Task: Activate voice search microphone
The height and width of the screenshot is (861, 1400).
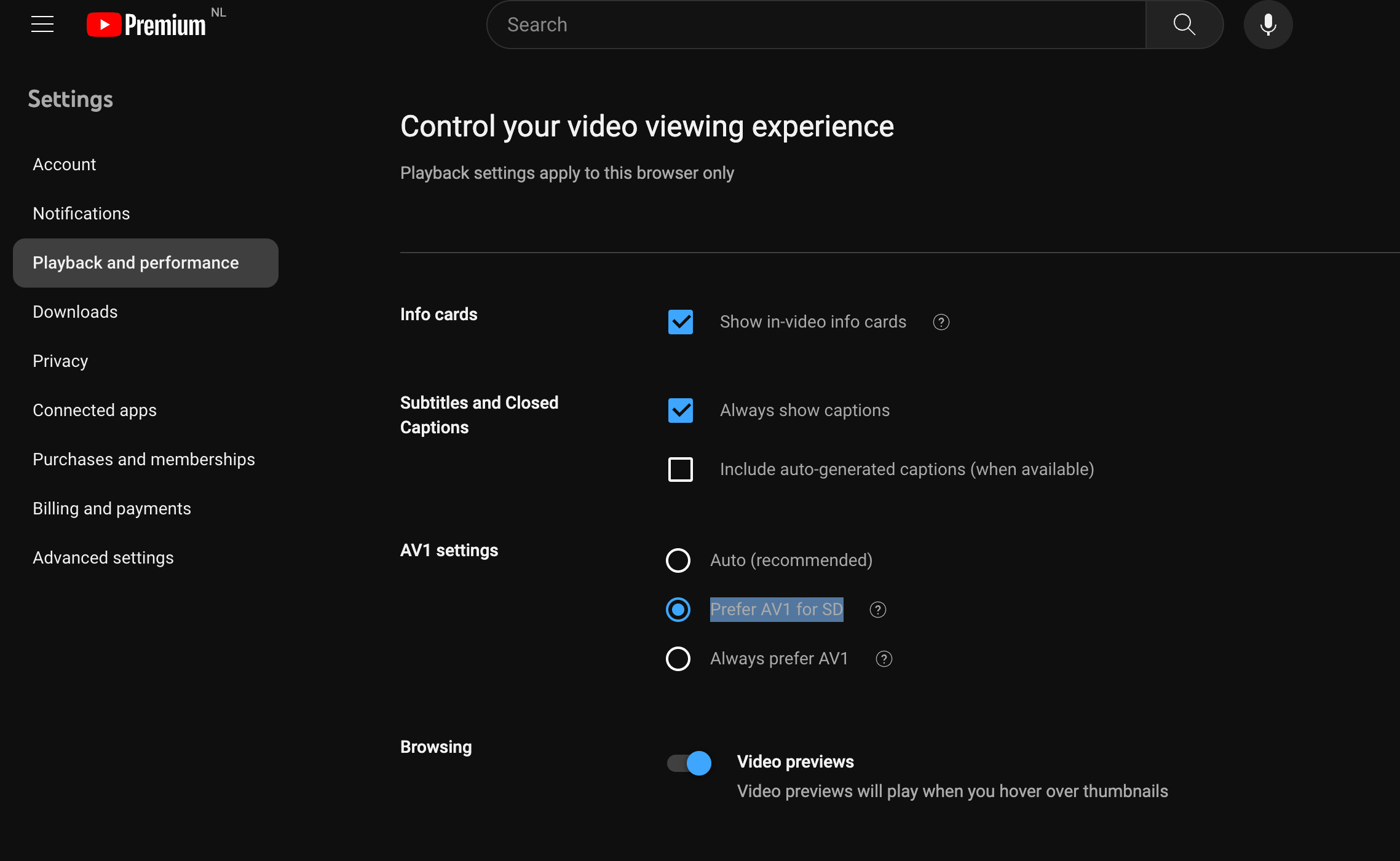Action: pos(1268,25)
